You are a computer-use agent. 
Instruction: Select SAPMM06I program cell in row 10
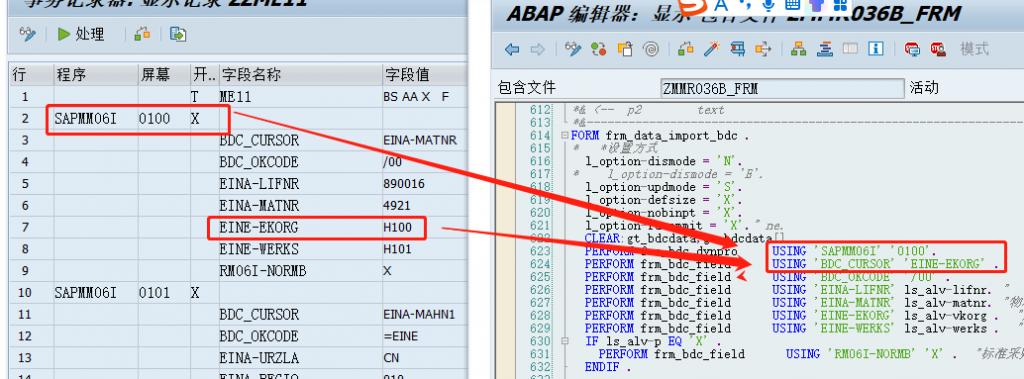coord(95,293)
